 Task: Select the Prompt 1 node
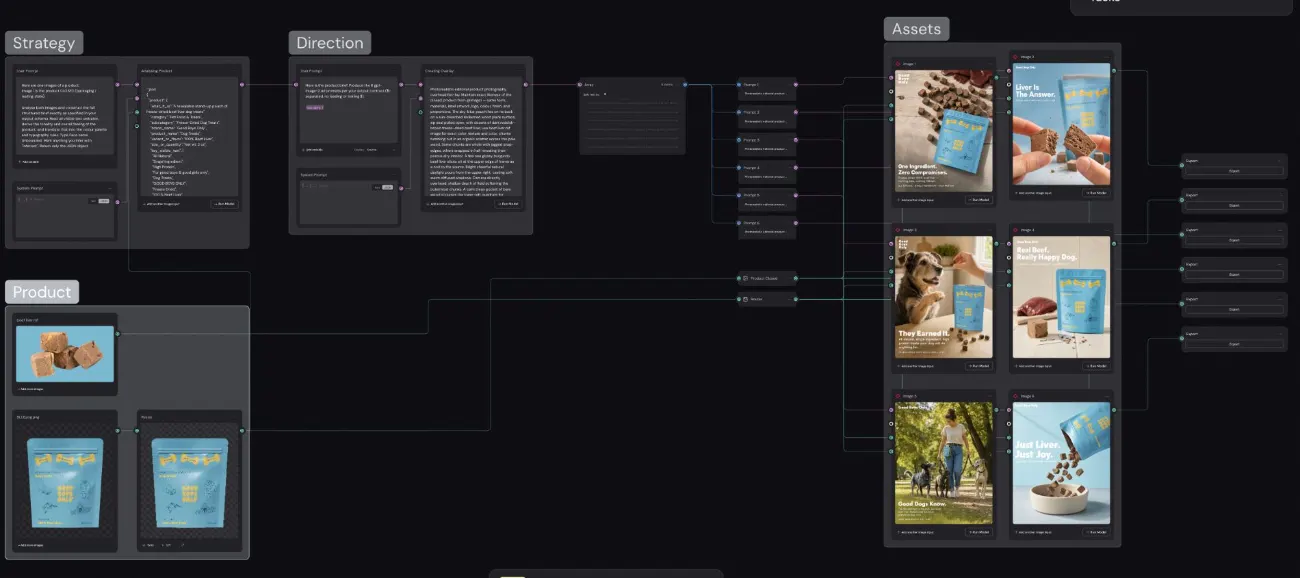tap(767, 88)
